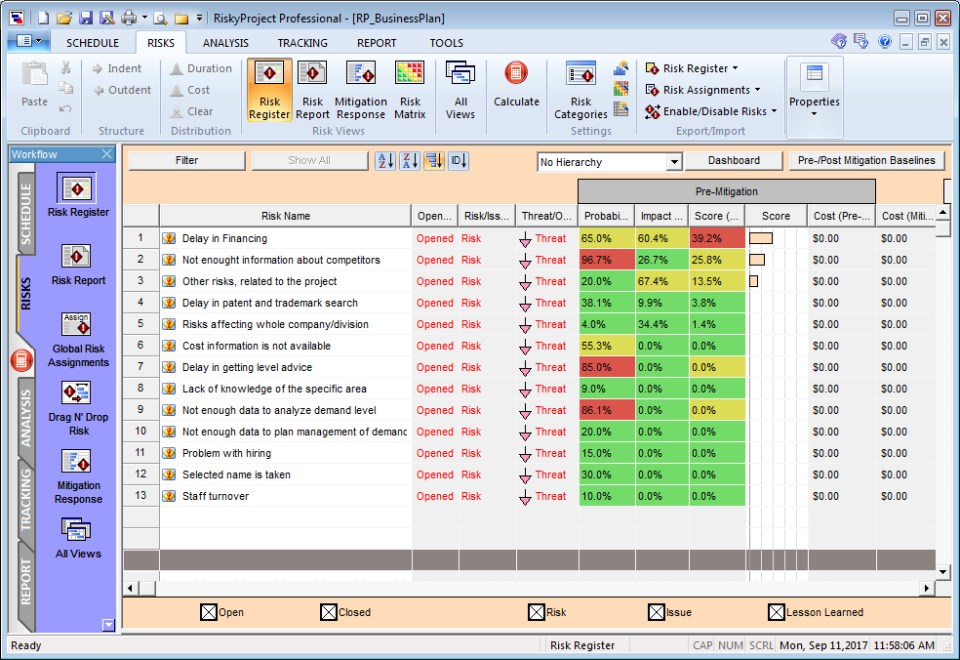The width and height of the screenshot is (960, 660).
Task: Toggle the Lesson Learned checkbox
Action: pos(776,613)
